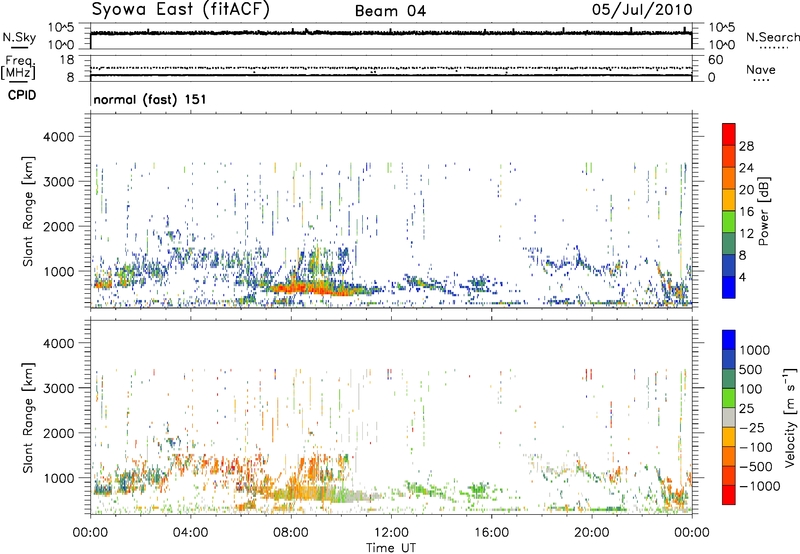The image size is (800, 554).
Task: Click the '16:00' time tick label
Action: click(491, 533)
